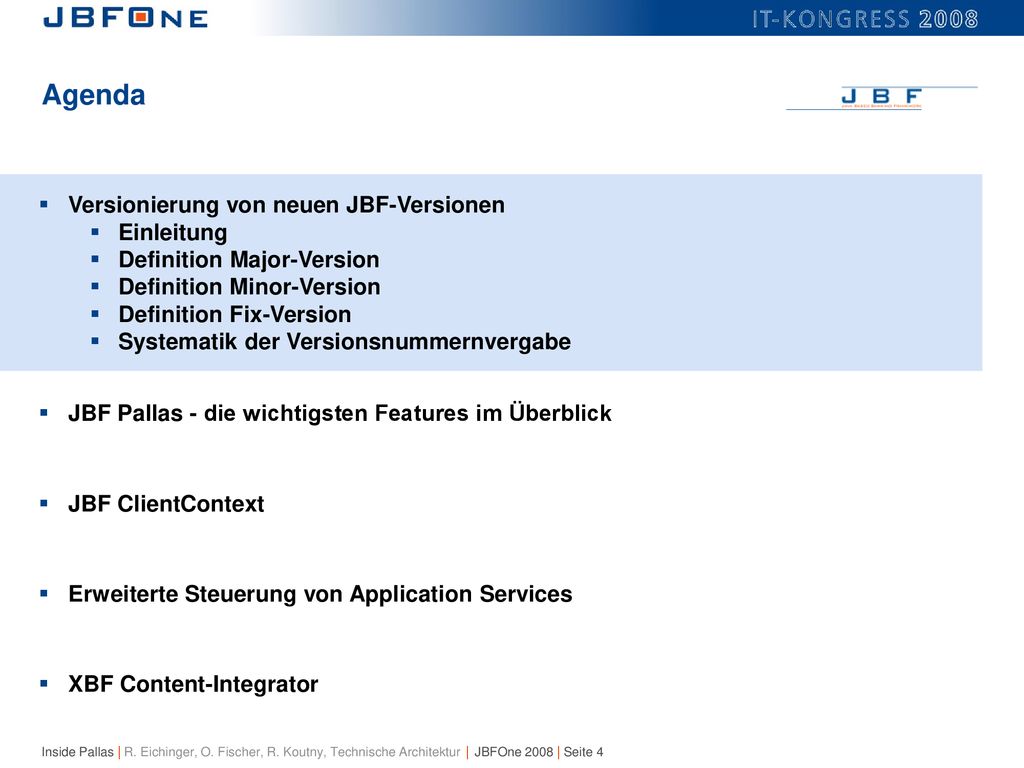Click 'Definition Major-Version' sub-item
Screen dimensions: 1024x768
(249, 260)
